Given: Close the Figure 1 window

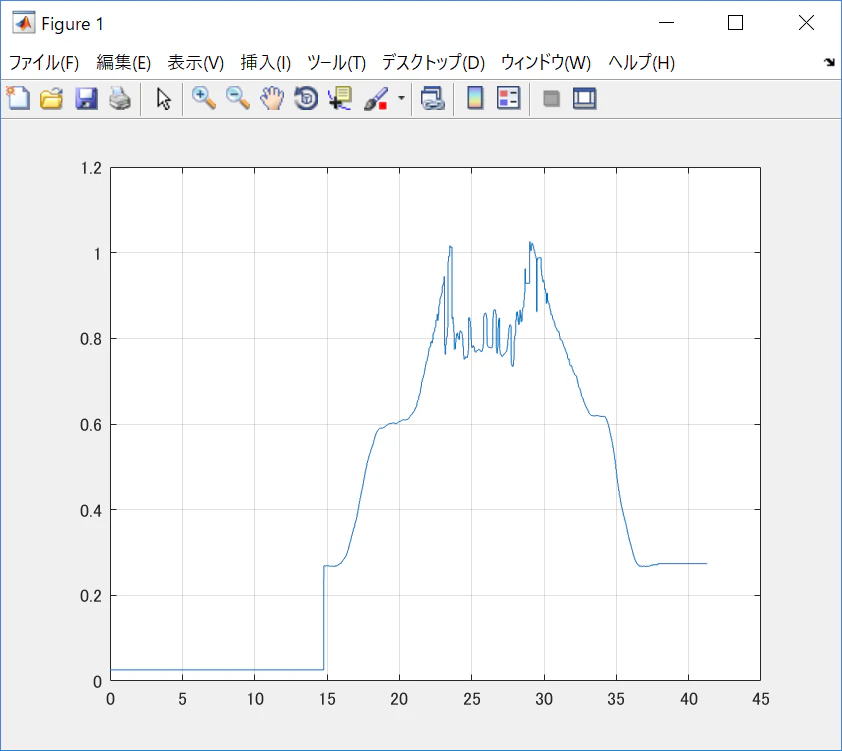Looking at the screenshot, I should click(806, 23).
